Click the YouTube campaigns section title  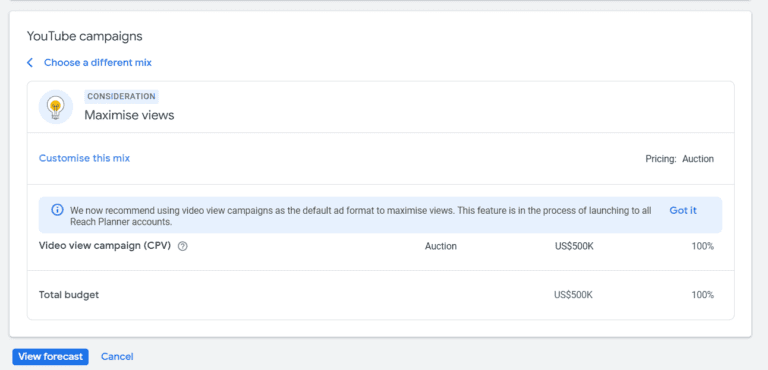click(84, 36)
